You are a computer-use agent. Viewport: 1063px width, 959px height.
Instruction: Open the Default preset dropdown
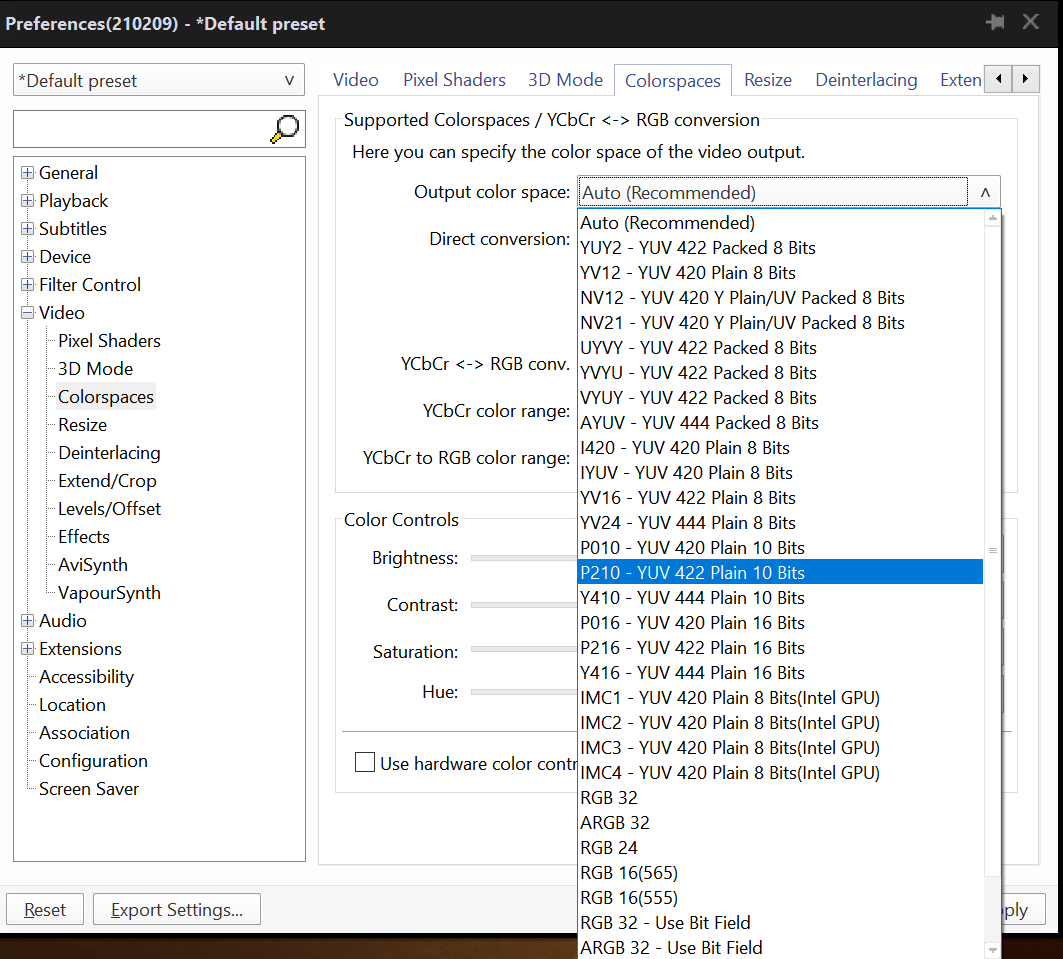pyautogui.click(x=158, y=81)
